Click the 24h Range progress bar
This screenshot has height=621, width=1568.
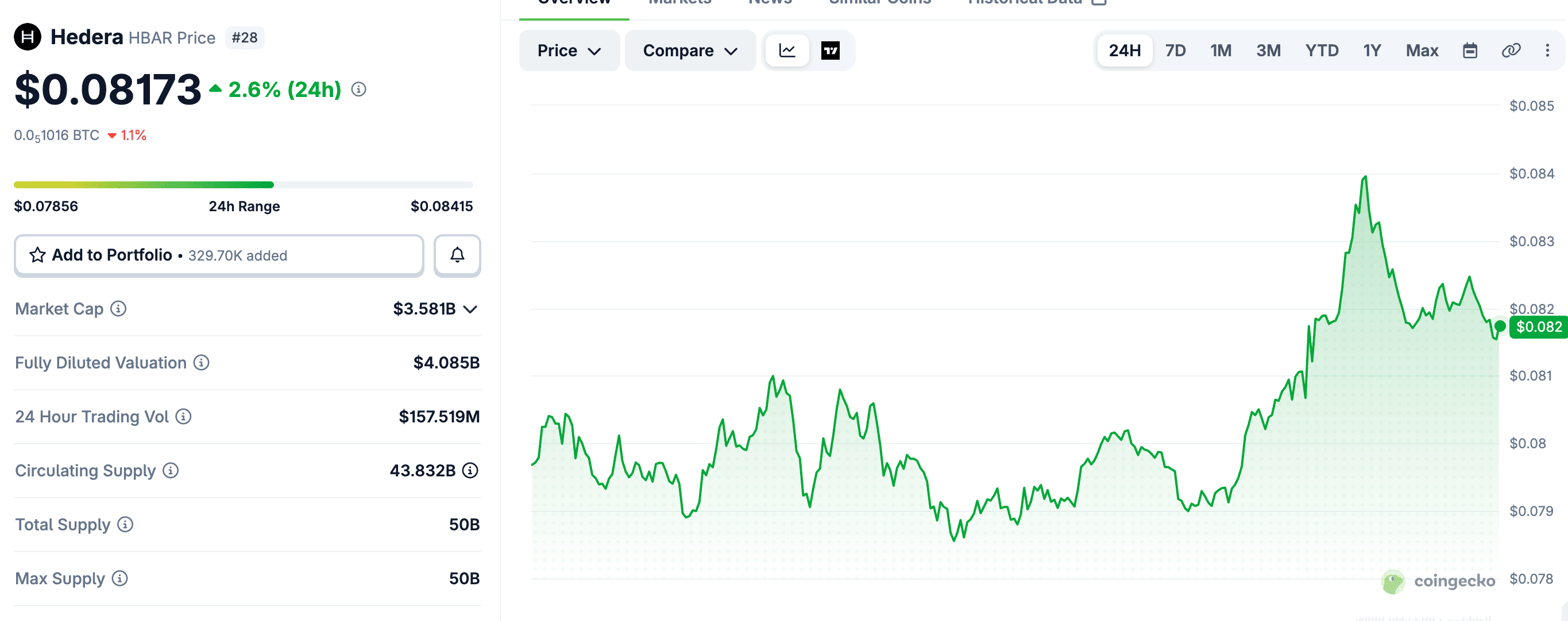[x=244, y=185]
